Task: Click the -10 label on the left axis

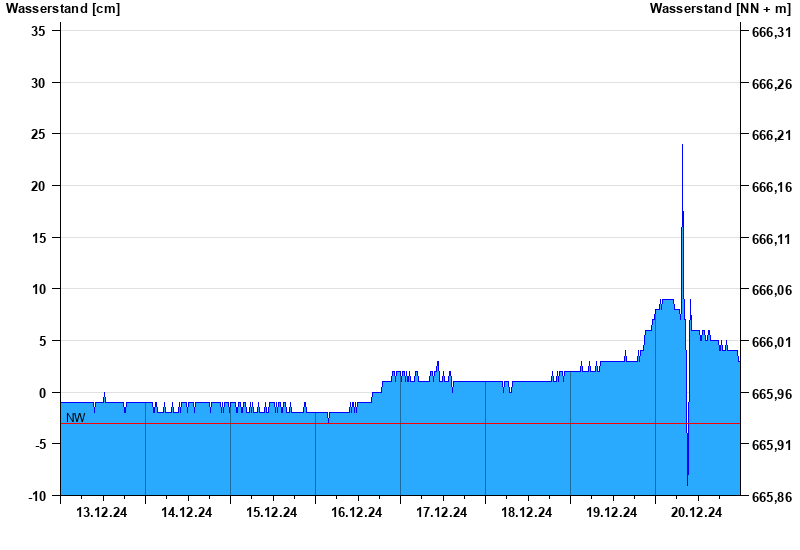Action: click(x=37, y=496)
